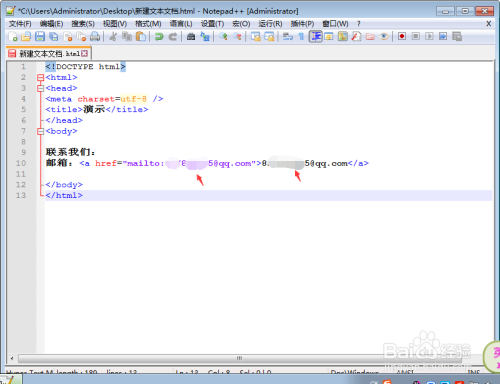Screen dimensions: 500x384
Task: Click line number 13 in the margin
Action: pyautogui.click(x=21, y=195)
